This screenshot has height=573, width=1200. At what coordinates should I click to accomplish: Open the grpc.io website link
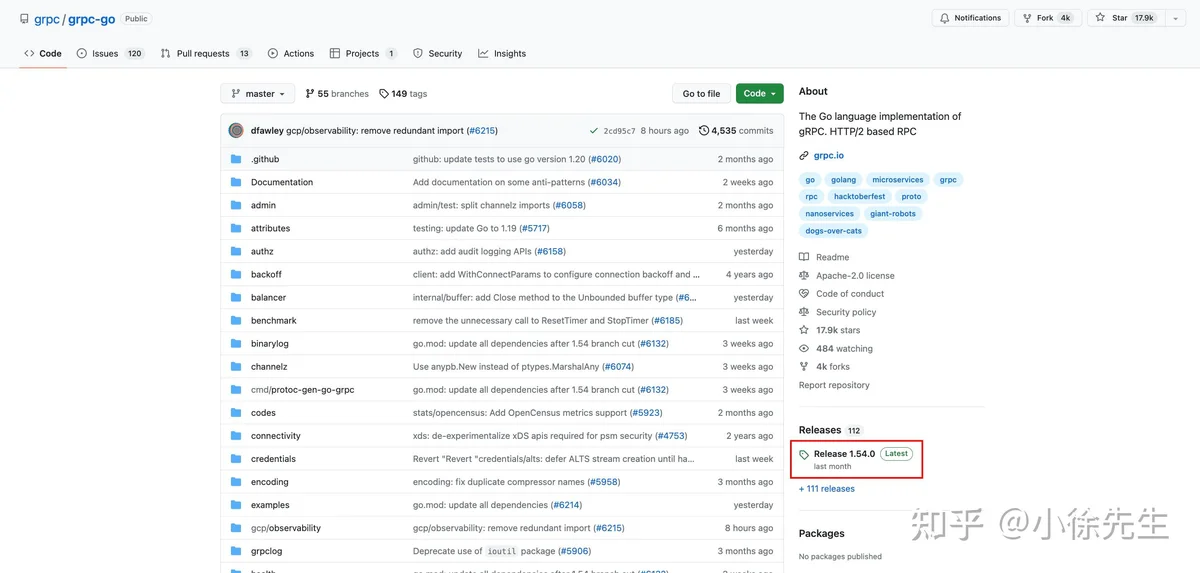[x=828, y=155]
